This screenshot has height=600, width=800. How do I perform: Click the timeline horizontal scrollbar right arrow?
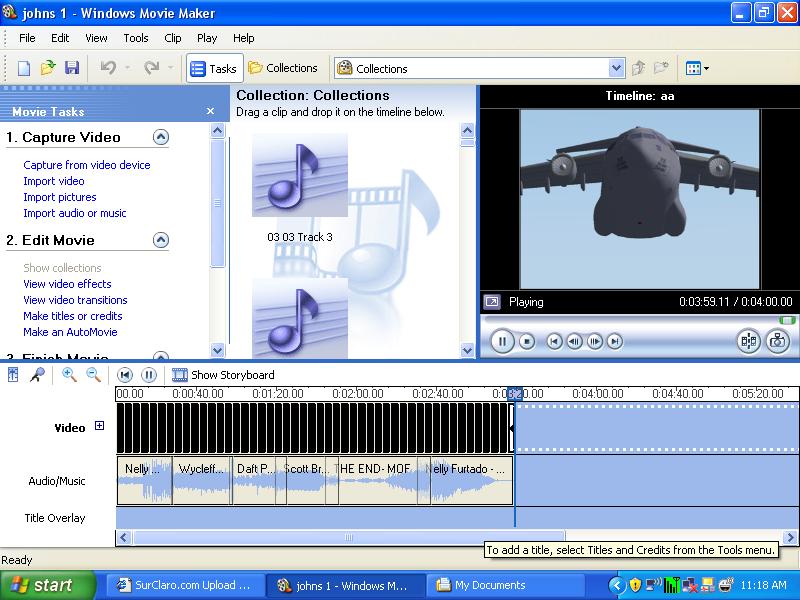(790, 537)
